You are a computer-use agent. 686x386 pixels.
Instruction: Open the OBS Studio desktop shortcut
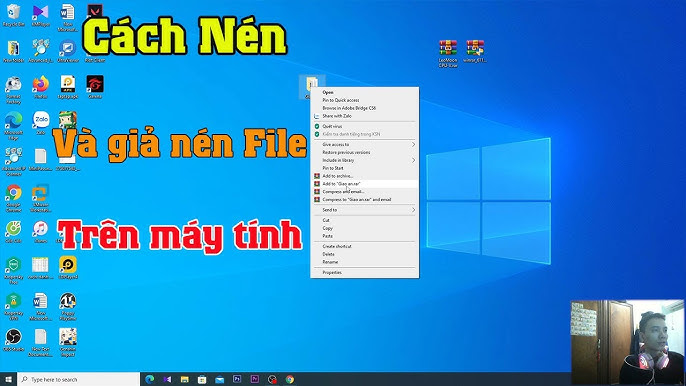coord(14,340)
